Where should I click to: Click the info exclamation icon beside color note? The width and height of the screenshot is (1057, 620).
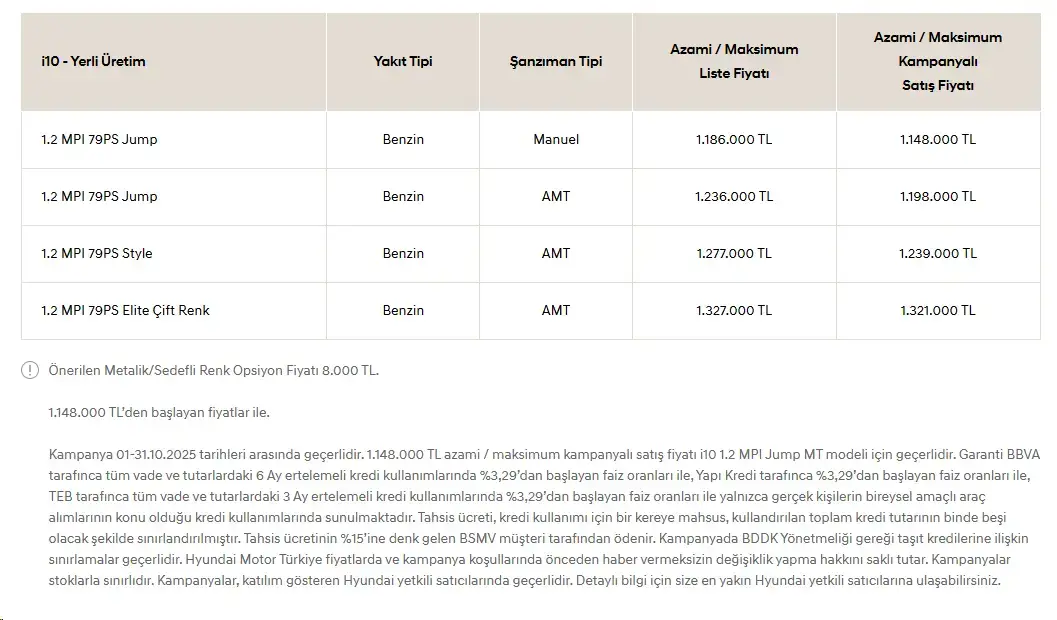30,370
